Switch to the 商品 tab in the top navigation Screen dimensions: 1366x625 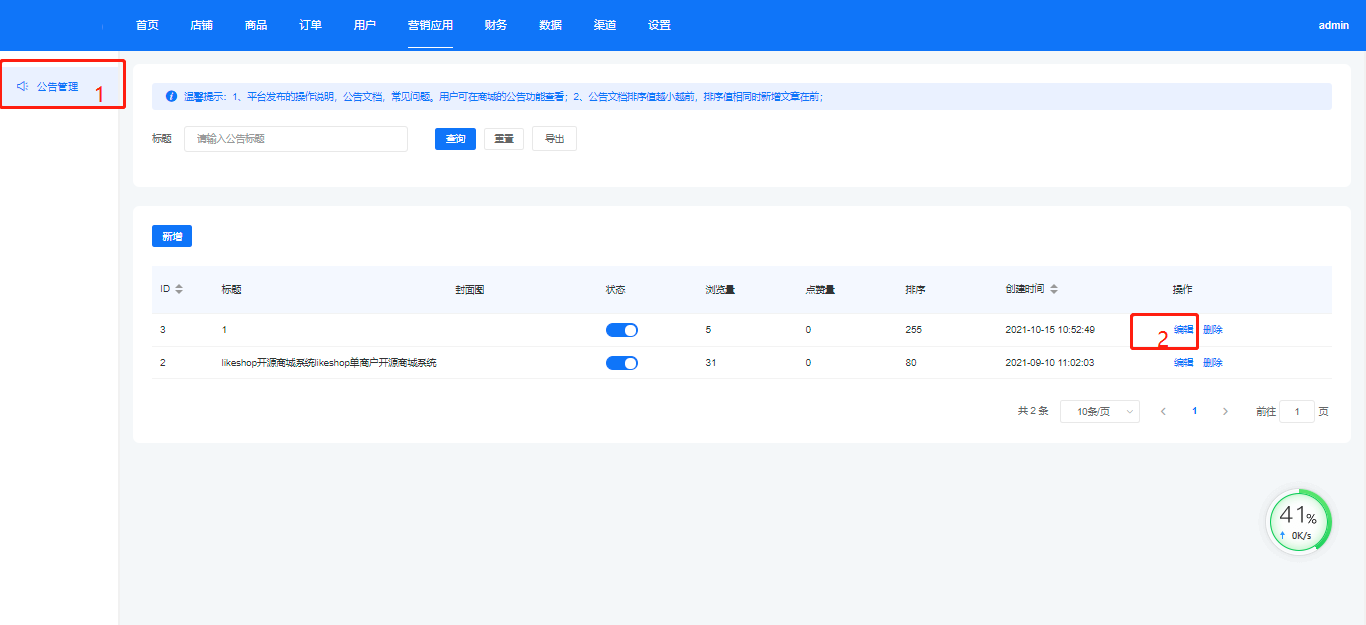(x=256, y=25)
